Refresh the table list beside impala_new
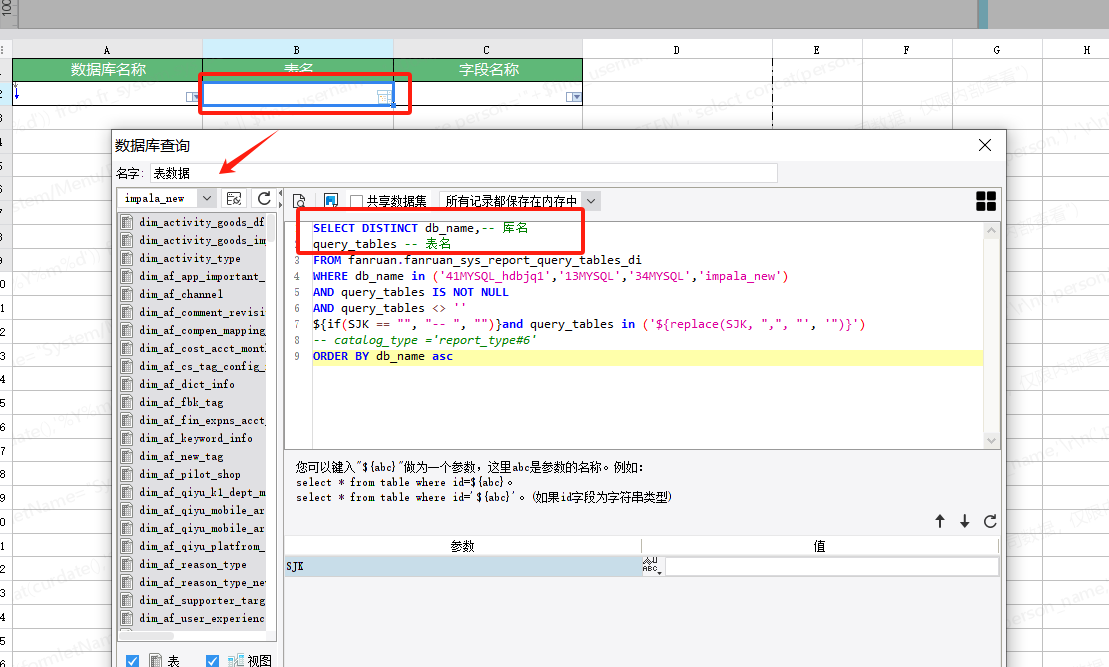The width and height of the screenshot is (1109, 667). click(x=264, y=199)
